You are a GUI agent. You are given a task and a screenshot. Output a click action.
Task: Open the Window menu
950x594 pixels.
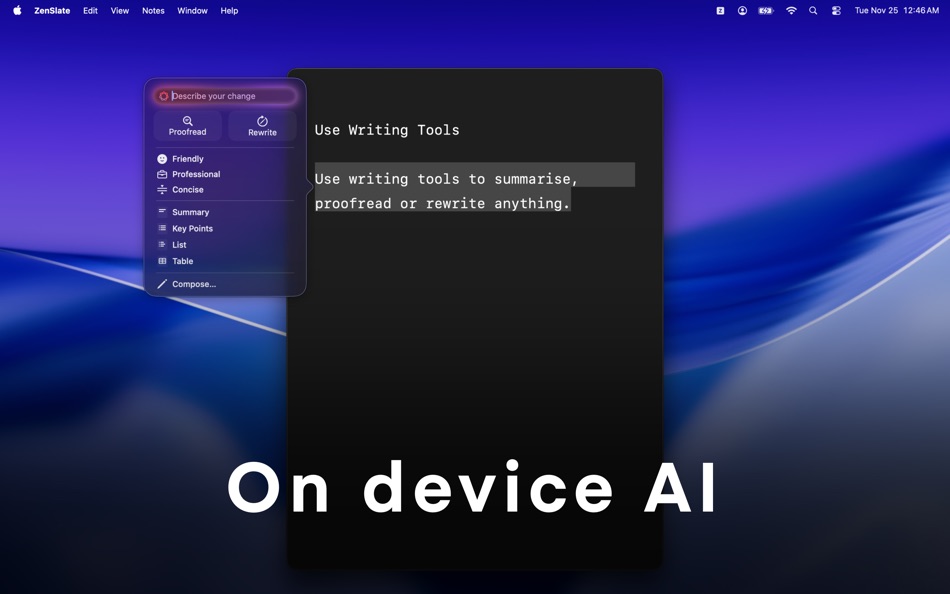click(192, 11)
